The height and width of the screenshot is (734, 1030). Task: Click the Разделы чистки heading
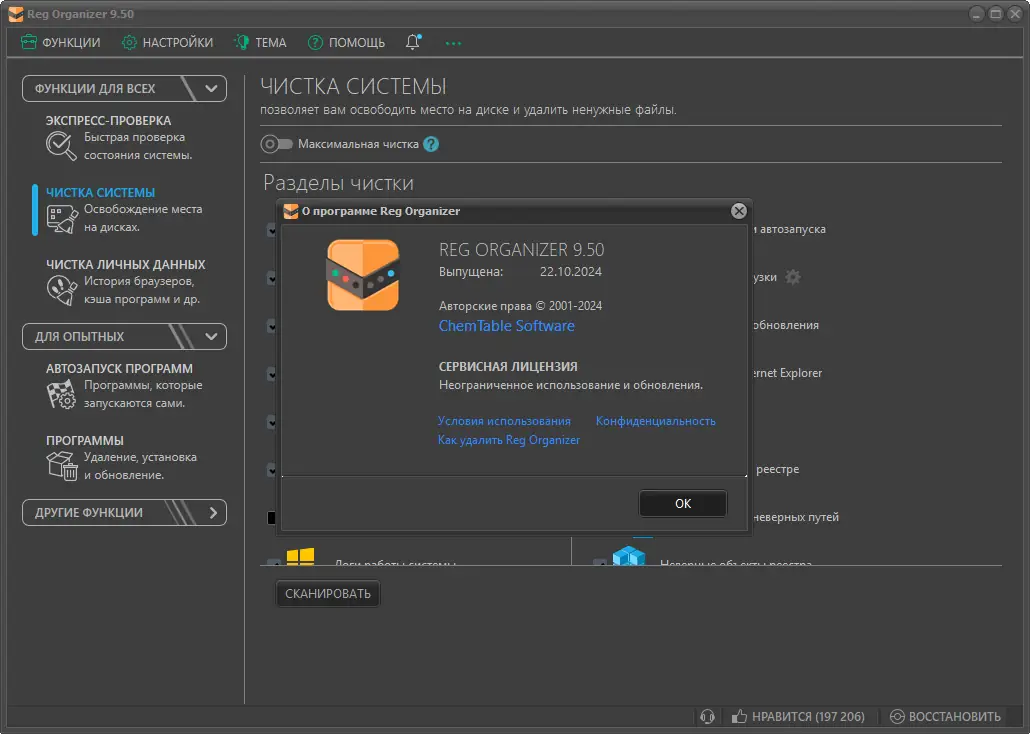pyautogui.click(x=338, y=183)
